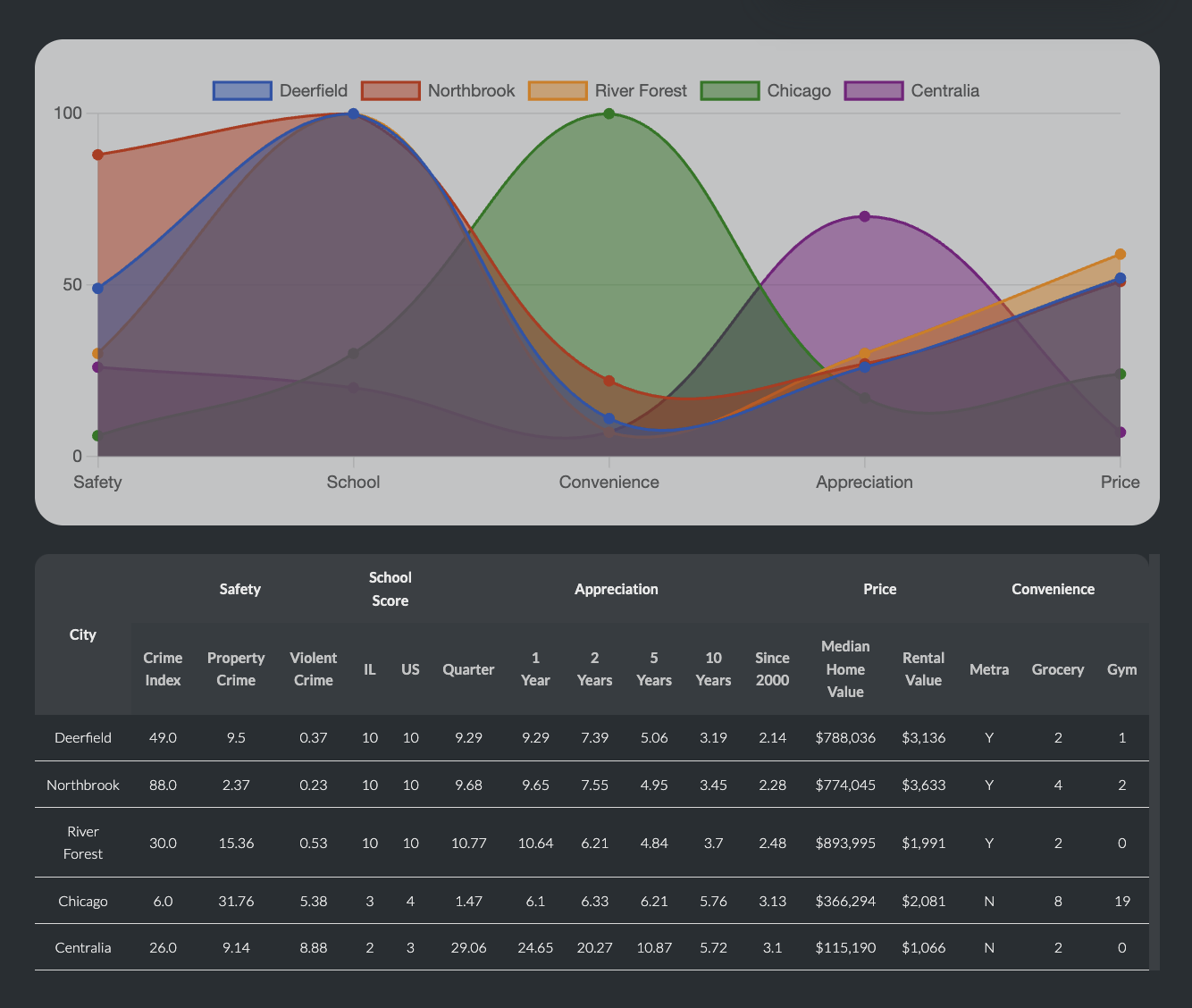The image size is (1192, 1008).
Task: Click the Median Home Value column header
Action: [845, 669]
